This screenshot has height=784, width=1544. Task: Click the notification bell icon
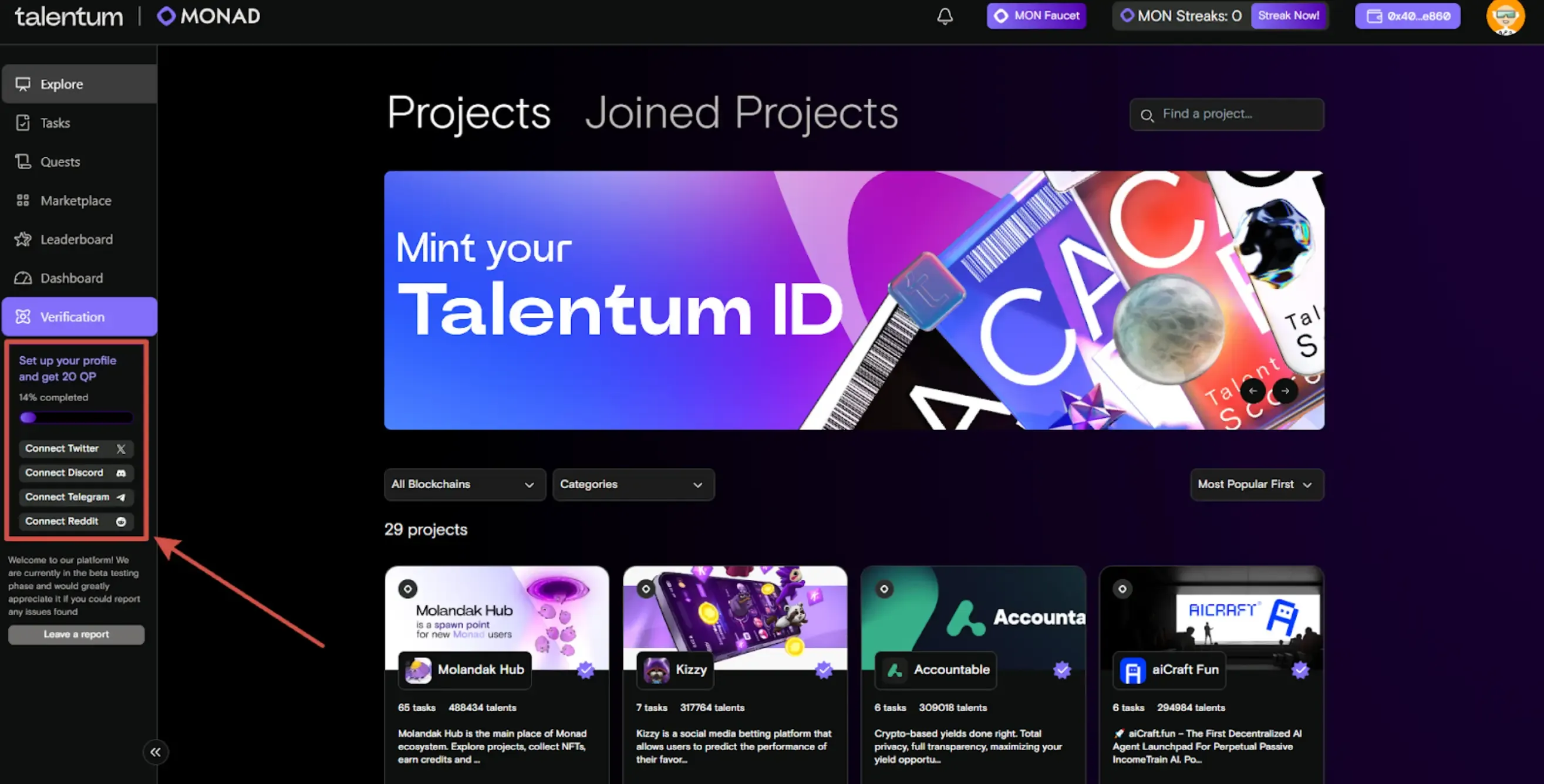click(x=945, y=16)
